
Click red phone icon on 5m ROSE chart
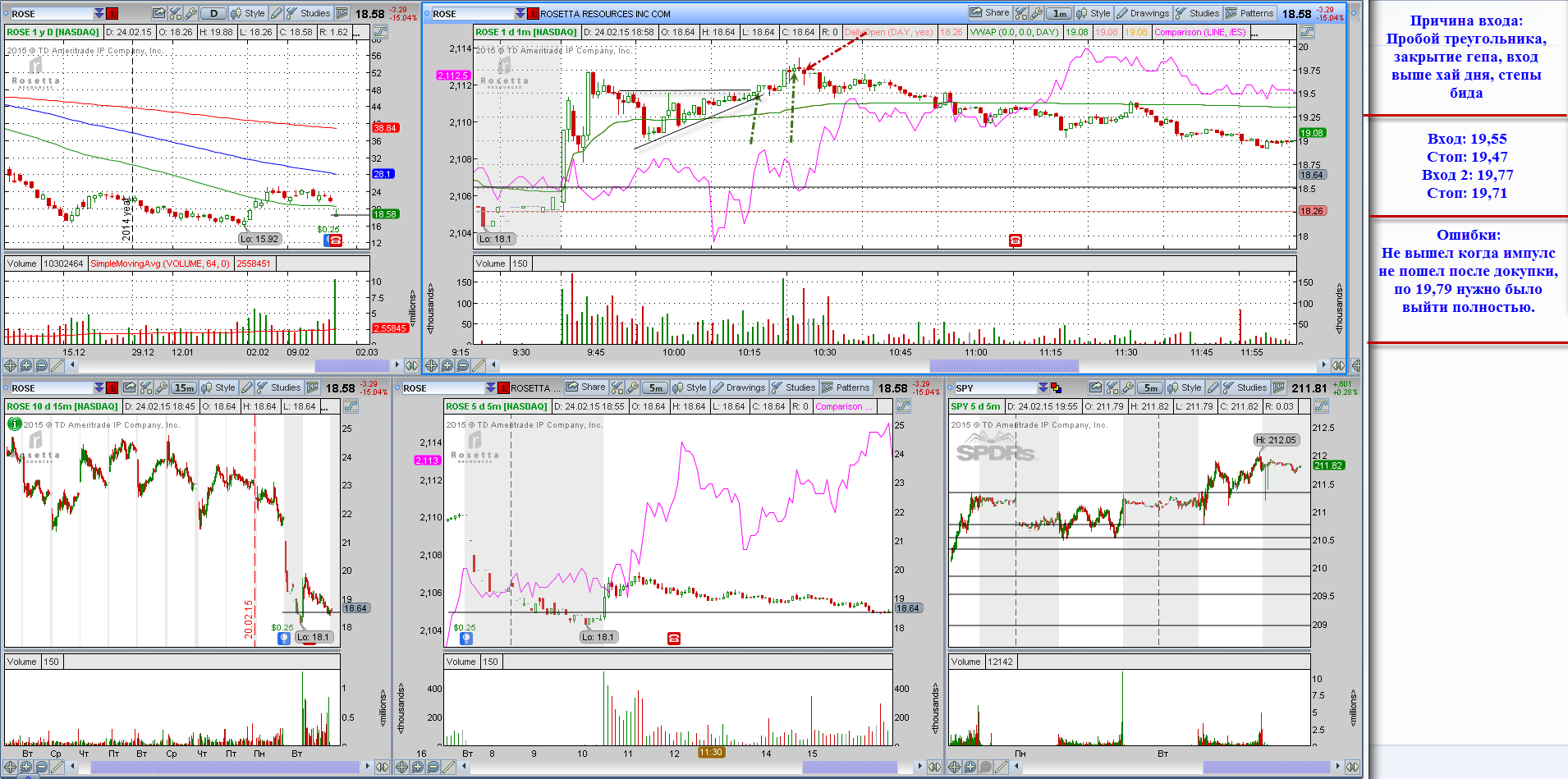pos(674,638)
